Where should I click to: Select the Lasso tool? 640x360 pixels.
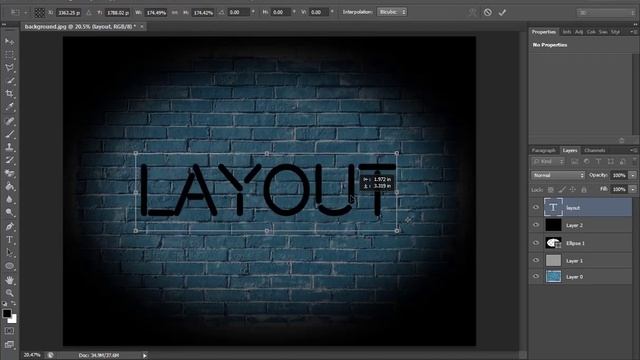pos(9,67)
